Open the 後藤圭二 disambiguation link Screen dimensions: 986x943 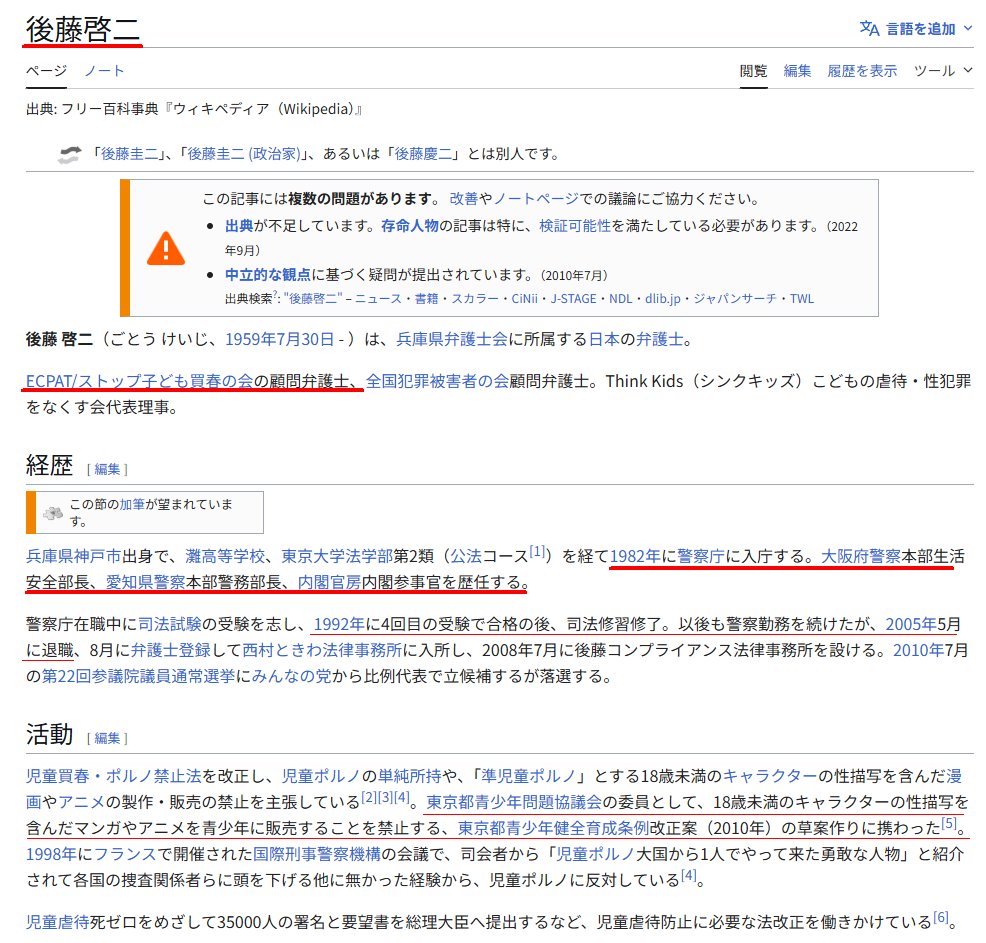pyautogui.click(x=130, y=154)
